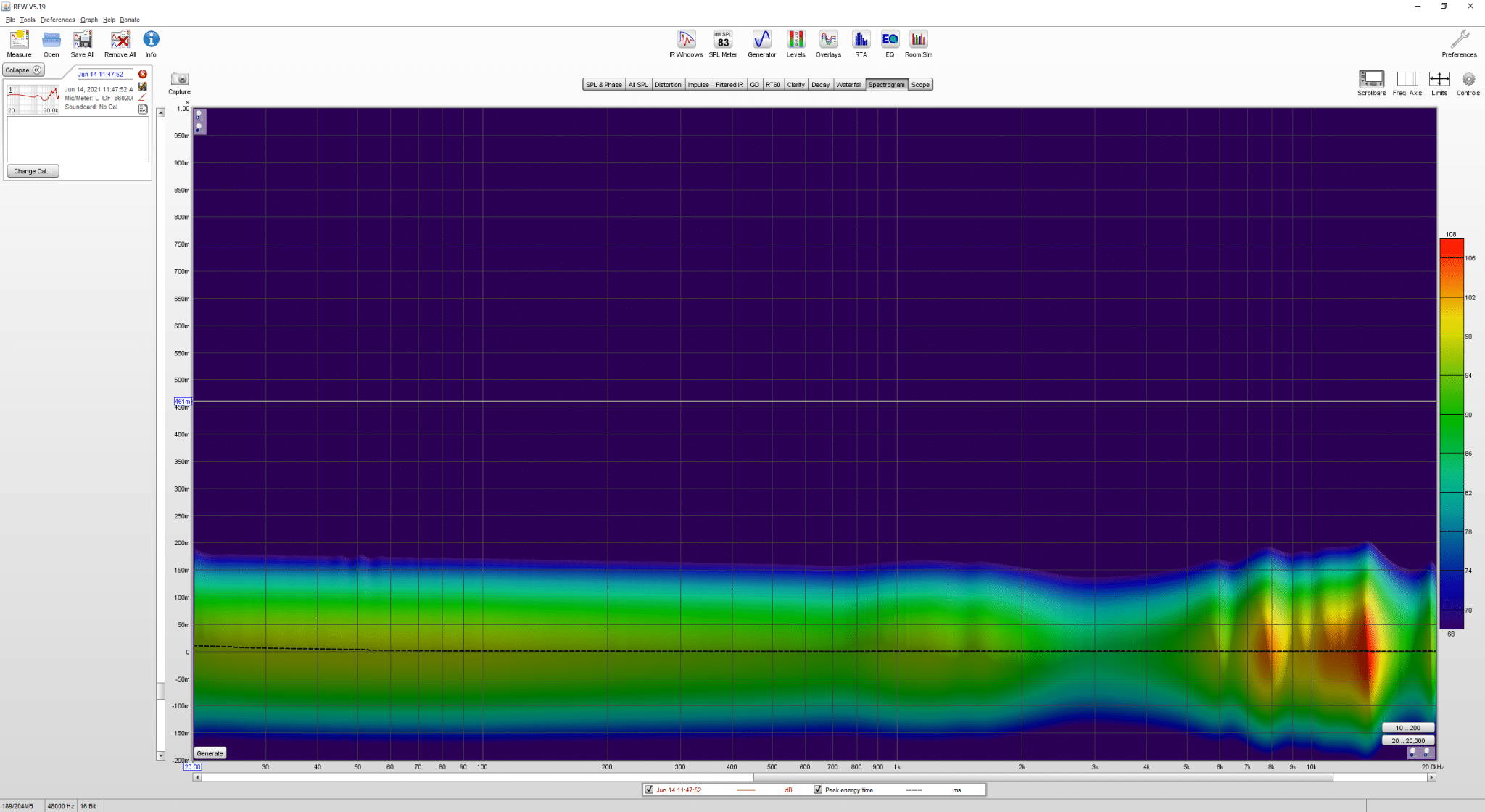The width and height of the screenshot is (1485, 812).
Task: Zoom out vertical axis magnifier minus
Action: pos(198,128)
